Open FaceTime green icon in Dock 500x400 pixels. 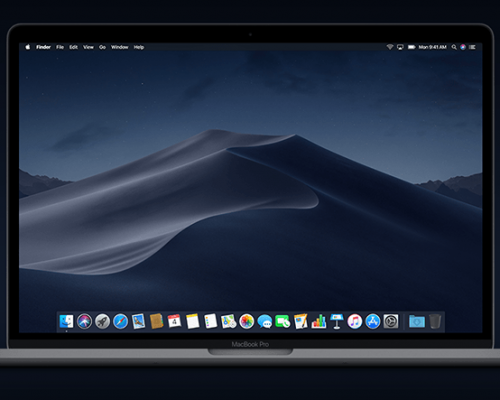click(x=283, y=322)
